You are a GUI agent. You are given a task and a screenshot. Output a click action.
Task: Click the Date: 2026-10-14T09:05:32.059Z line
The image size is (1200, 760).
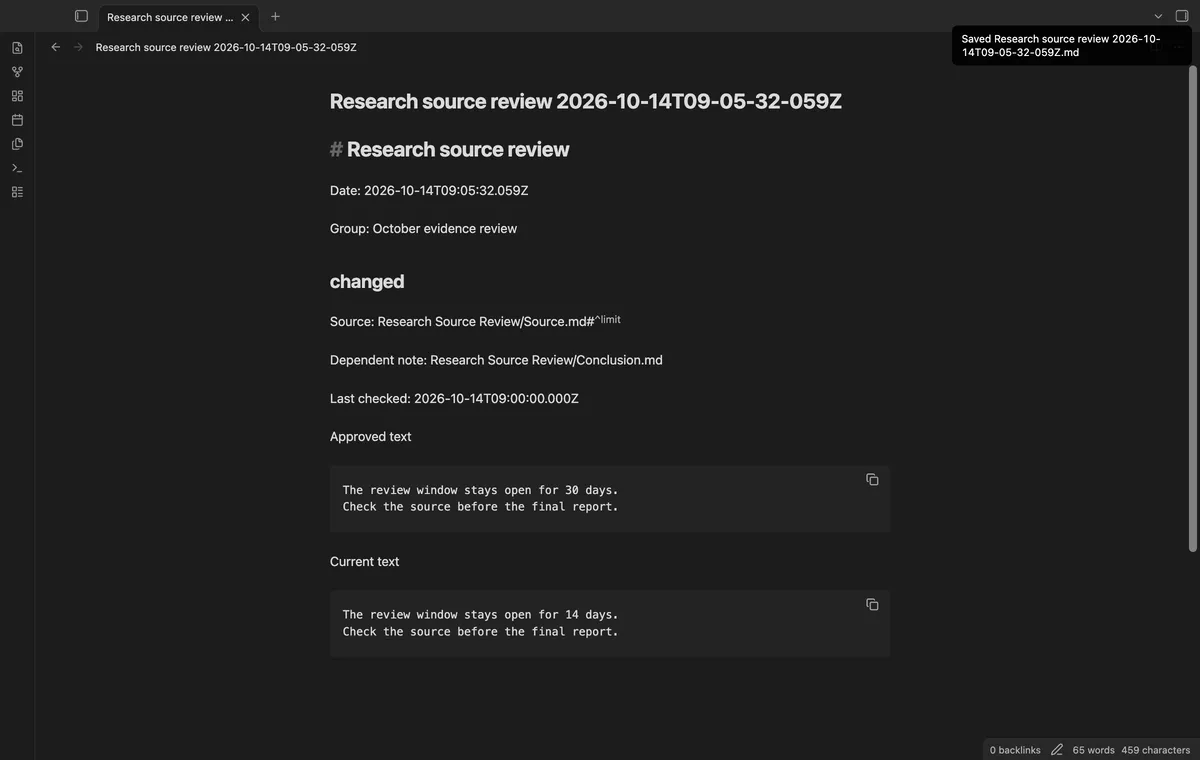pyautogui.click(x=429, y=190)
